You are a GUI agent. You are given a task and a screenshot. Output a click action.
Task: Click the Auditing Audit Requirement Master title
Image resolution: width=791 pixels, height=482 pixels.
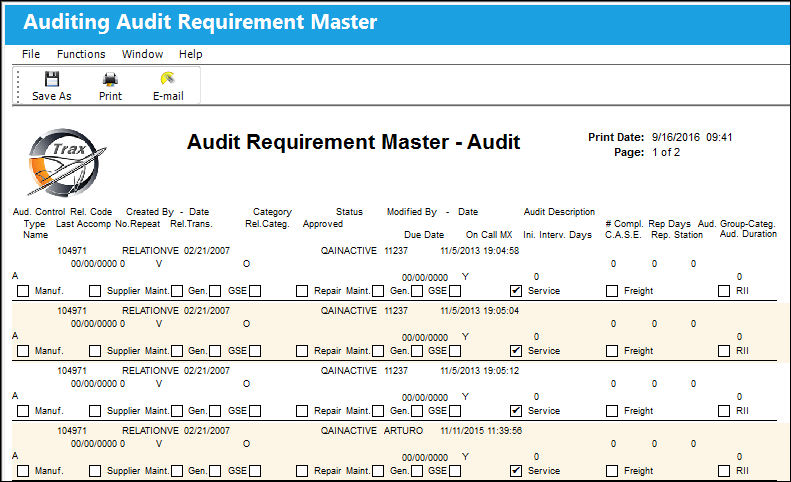[x=200, y=22]
